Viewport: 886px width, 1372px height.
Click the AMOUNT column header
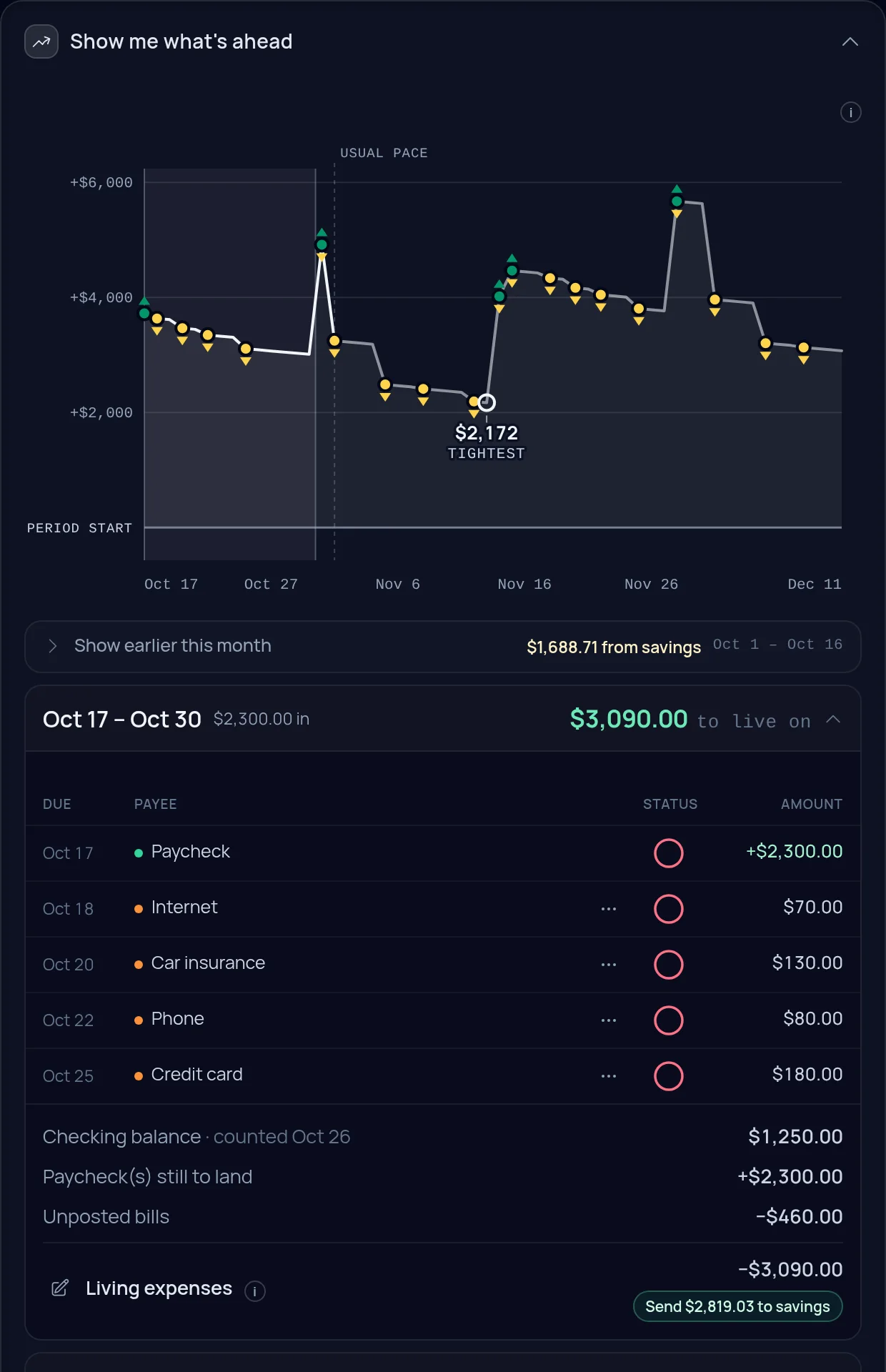pyautogui.click(x=811, y=804)
